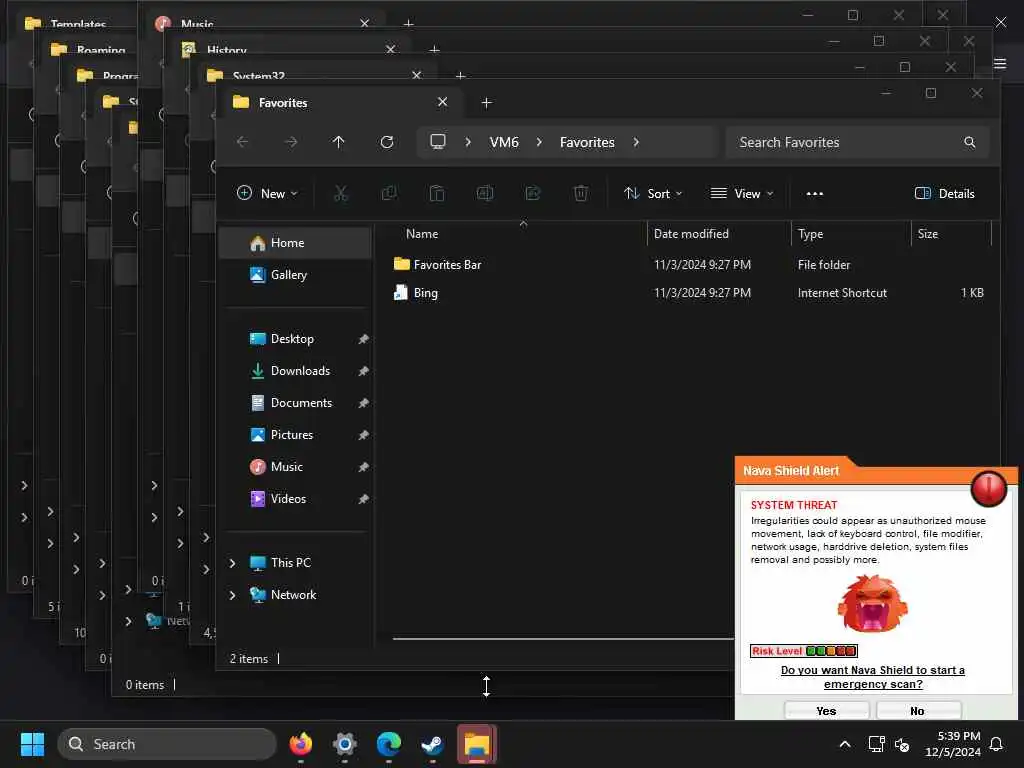Click the pin icon next to Videos
The height and width of the screenshot is (768, 1024).
(363, 499)
